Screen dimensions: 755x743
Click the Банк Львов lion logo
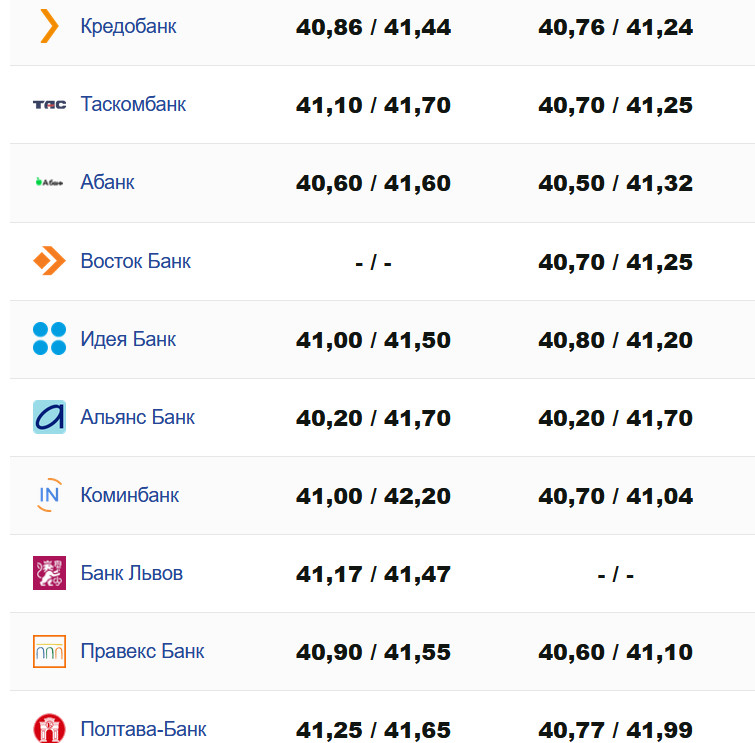coord(49,573)
